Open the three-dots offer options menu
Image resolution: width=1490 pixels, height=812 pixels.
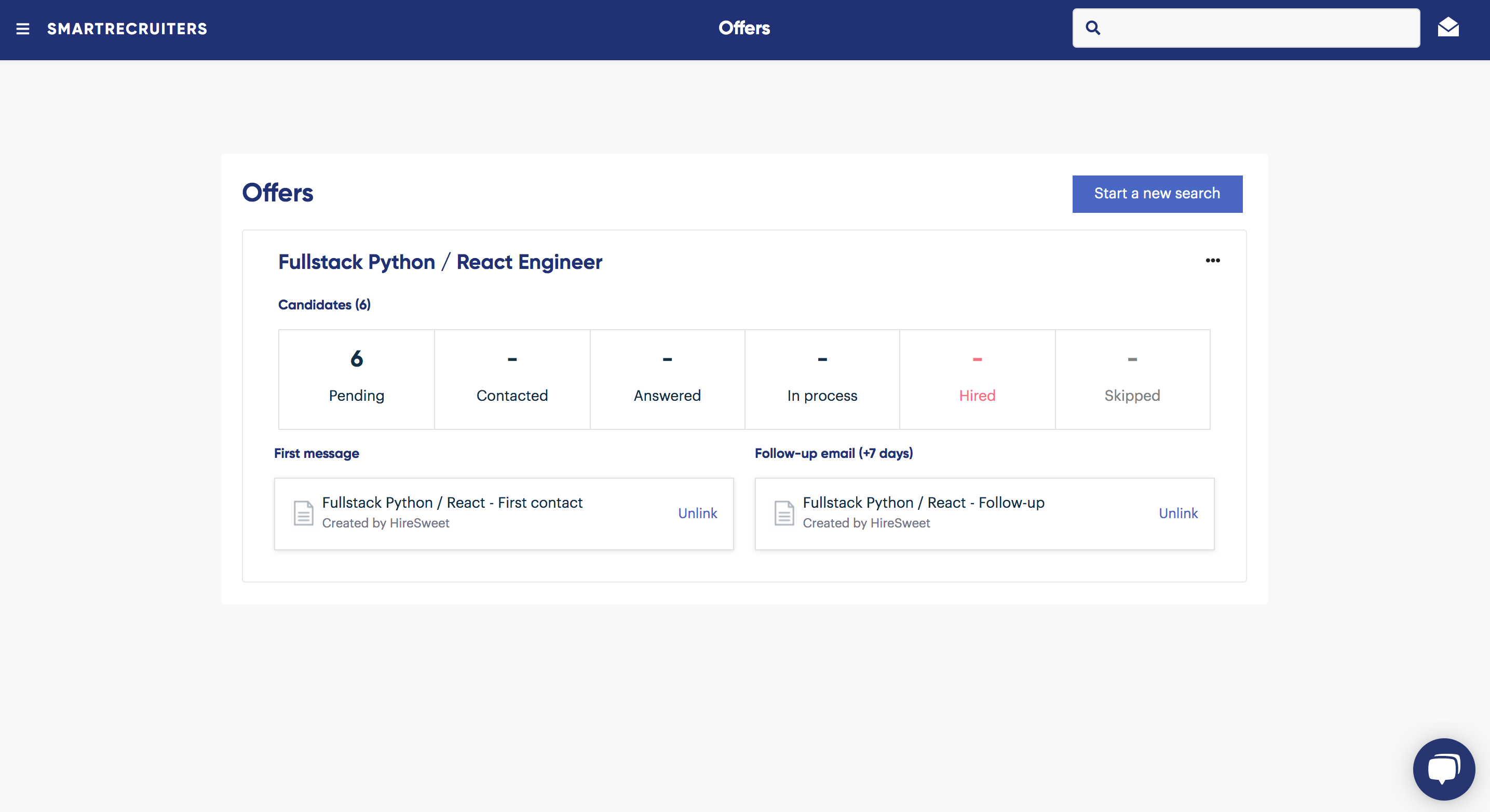coord(1212,260)
